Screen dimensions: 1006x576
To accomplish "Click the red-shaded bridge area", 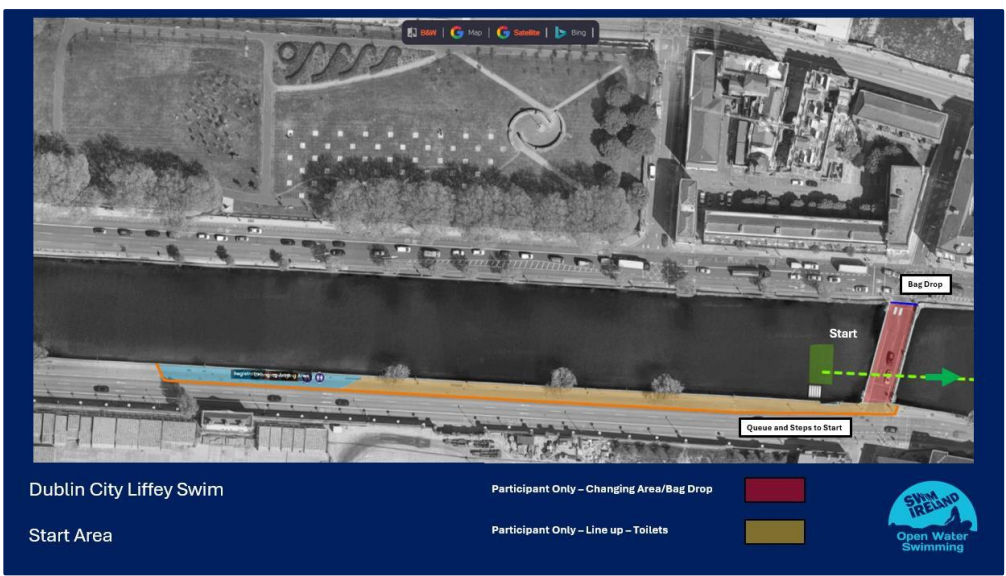I will 891,354.
